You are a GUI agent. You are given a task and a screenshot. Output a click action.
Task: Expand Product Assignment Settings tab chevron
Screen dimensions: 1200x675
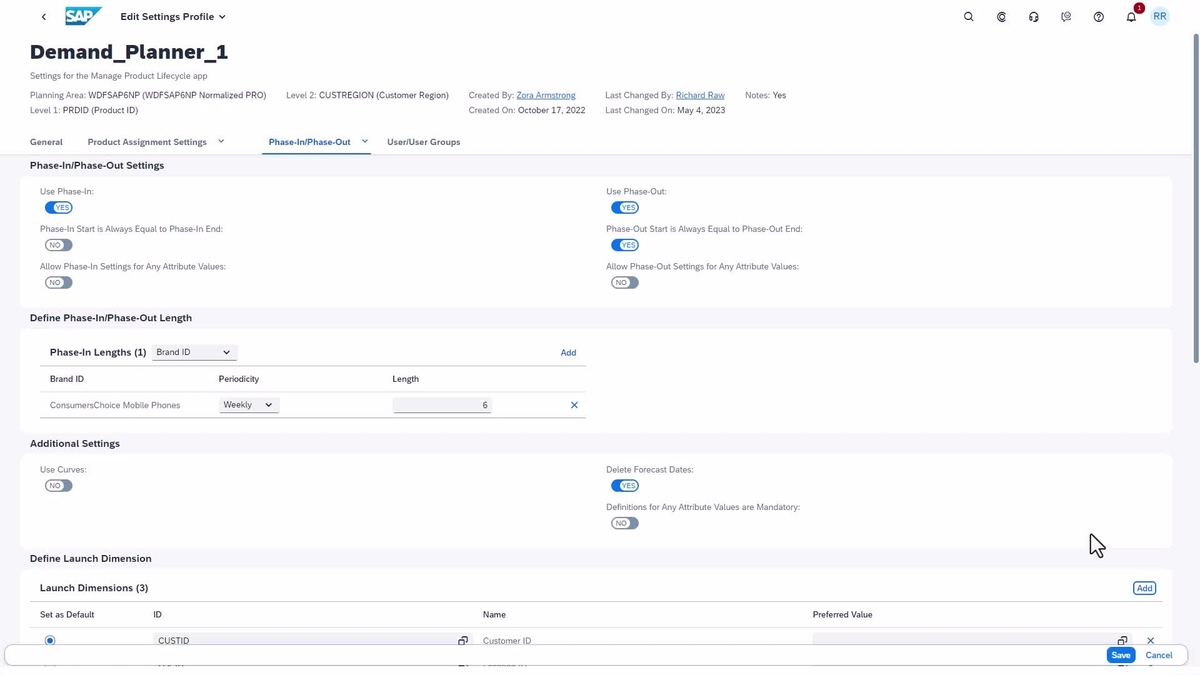pos(221,141)
